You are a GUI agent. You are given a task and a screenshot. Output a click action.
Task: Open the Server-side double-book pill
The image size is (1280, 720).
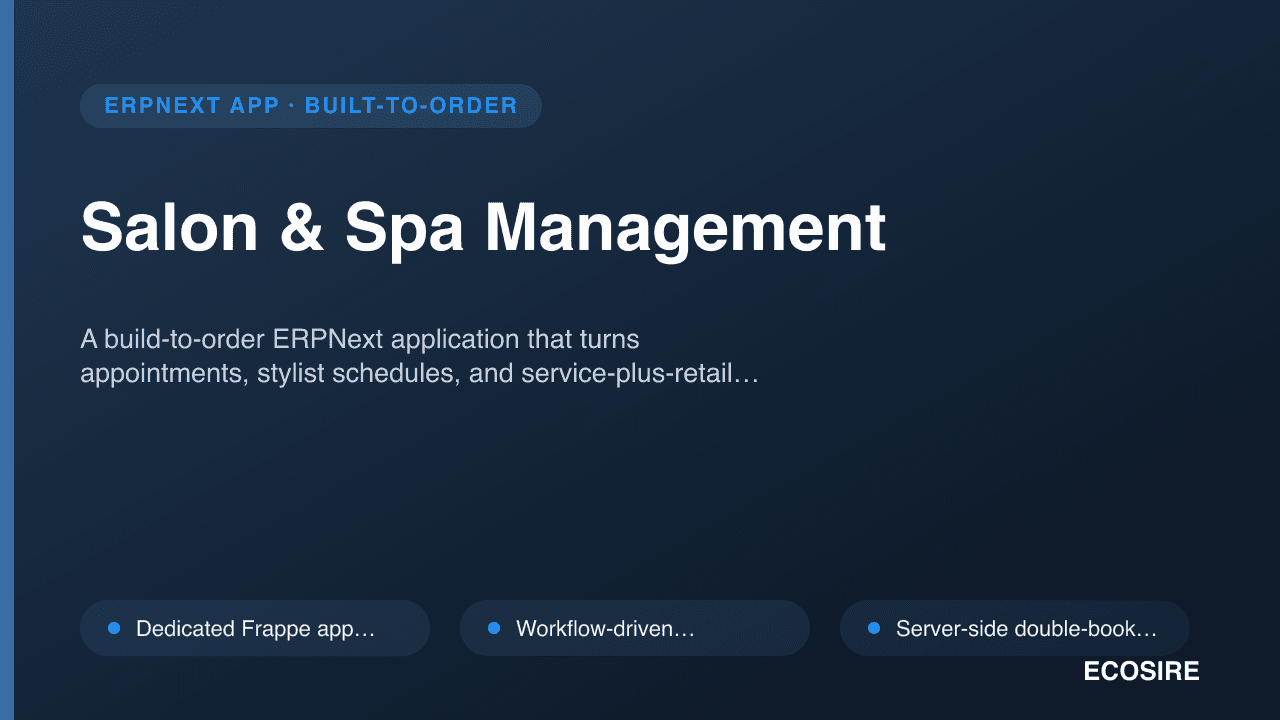[x=1015, y=628]
